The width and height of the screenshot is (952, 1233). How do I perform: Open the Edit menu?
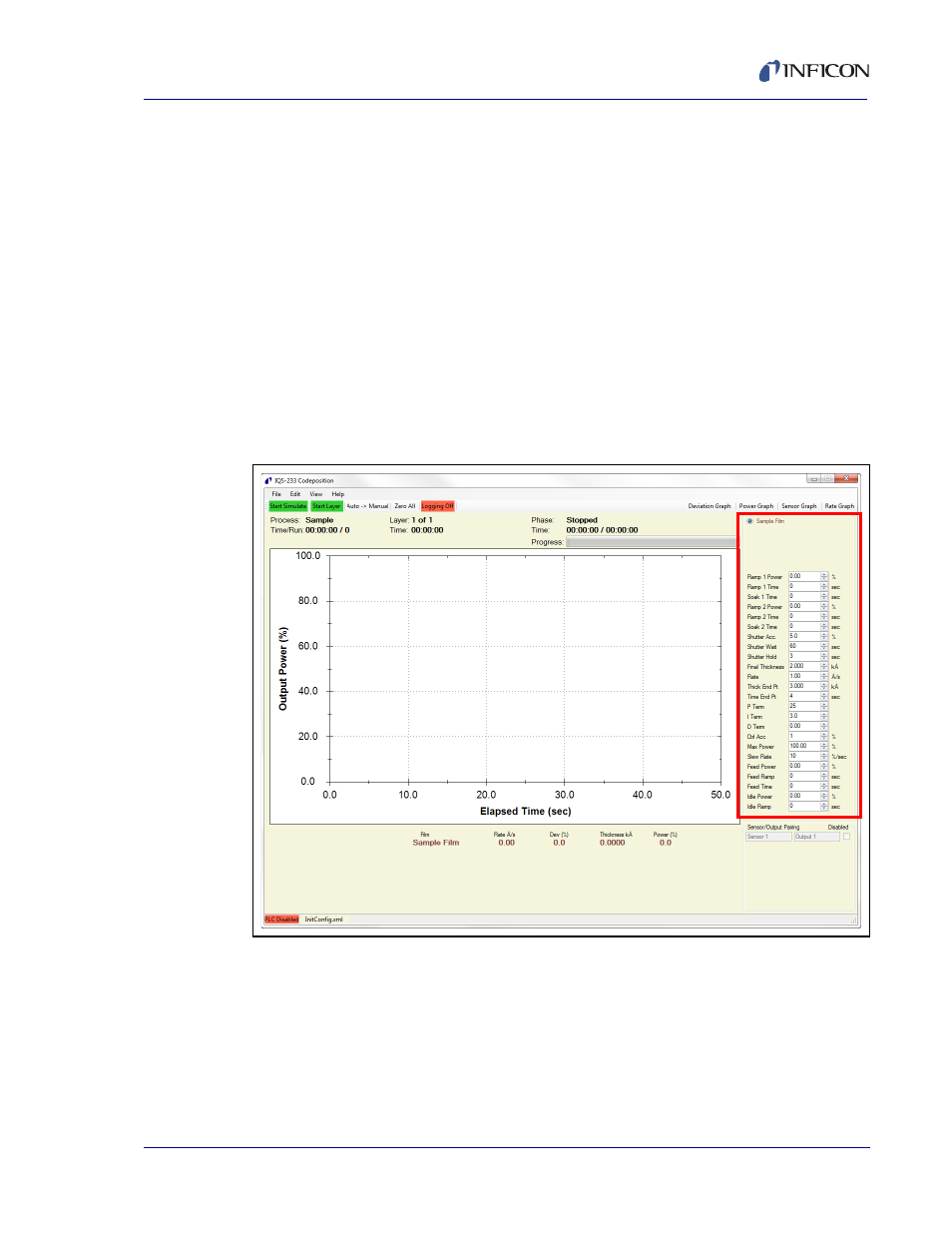tap(295, 494)
